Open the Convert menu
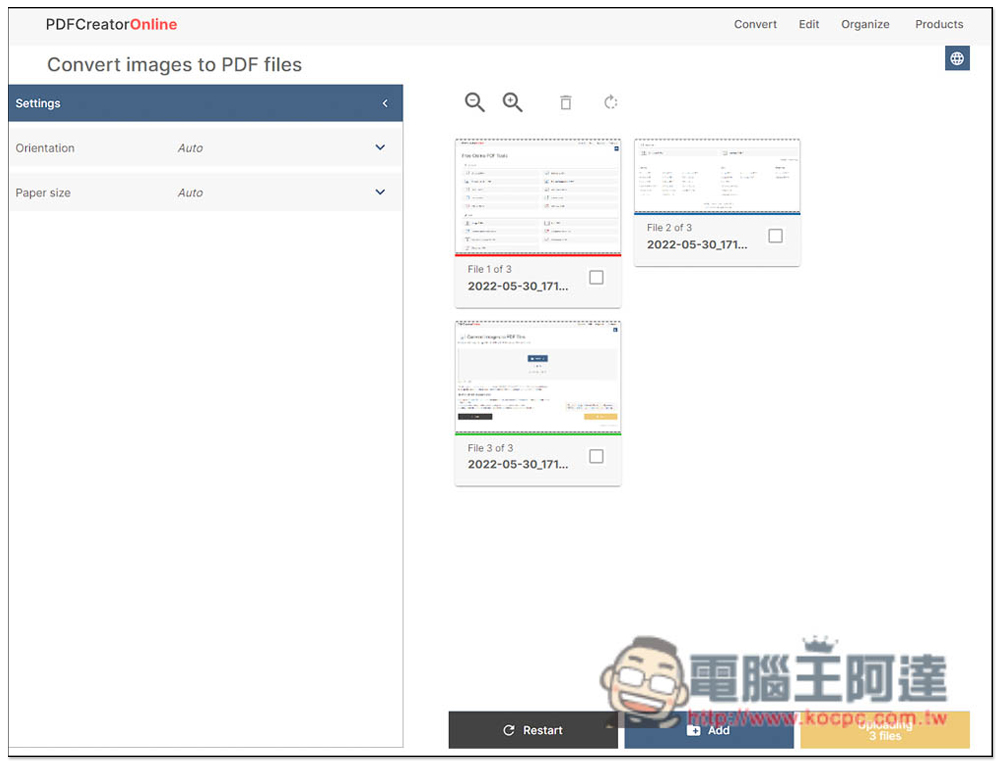 click(755, 24)
